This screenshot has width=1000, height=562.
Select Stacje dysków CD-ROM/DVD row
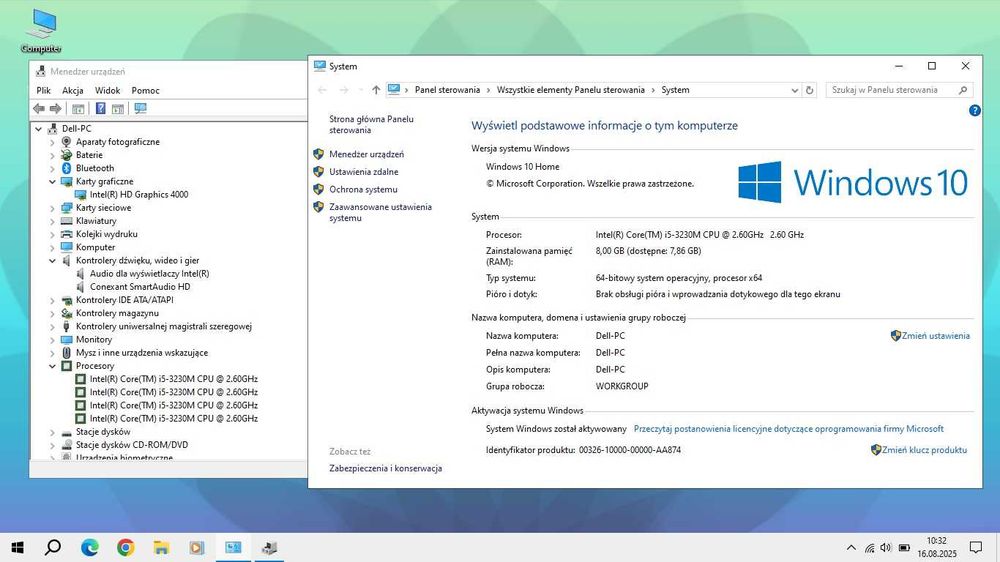131,445
